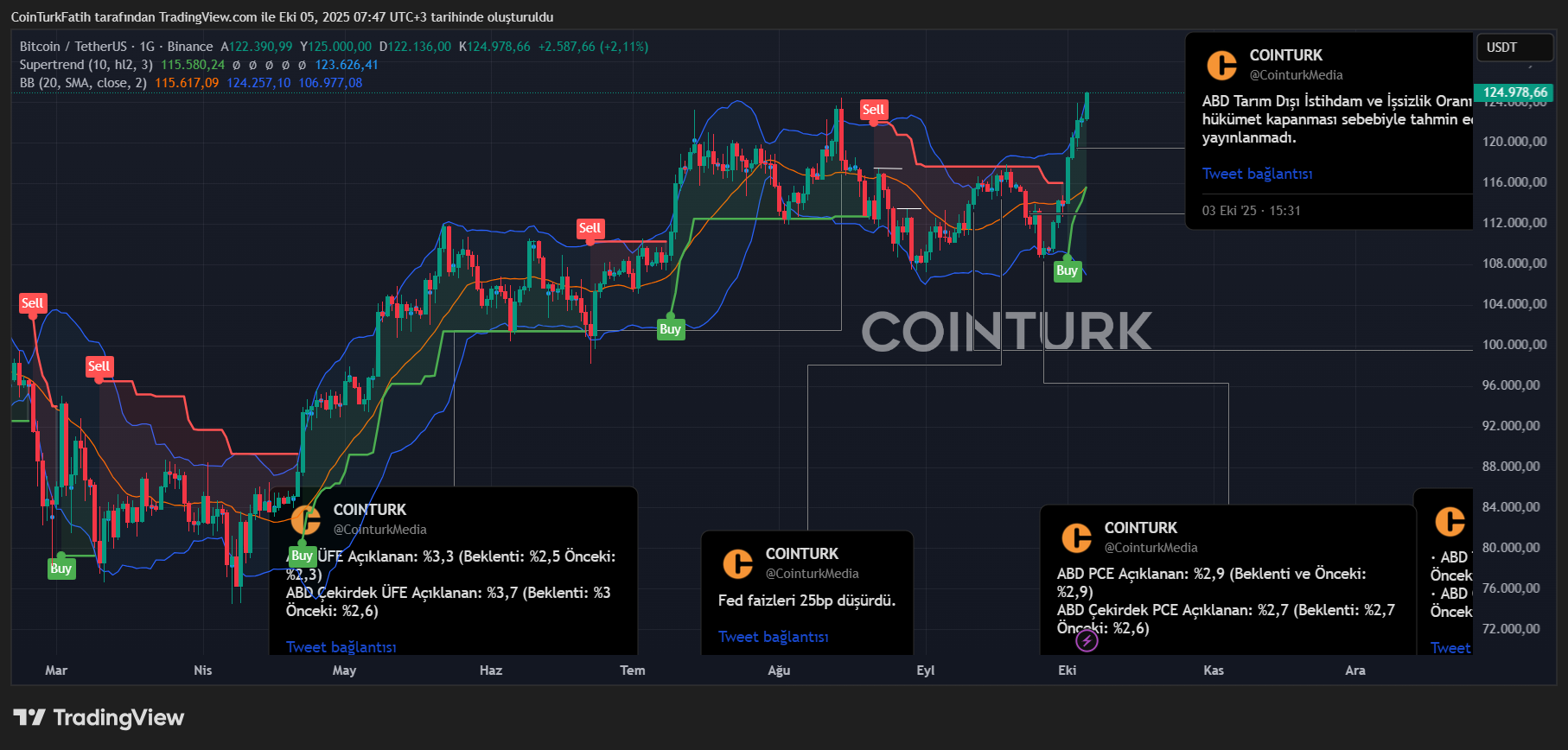Click the 'Eki' label on the time axis

[1068, 671]
